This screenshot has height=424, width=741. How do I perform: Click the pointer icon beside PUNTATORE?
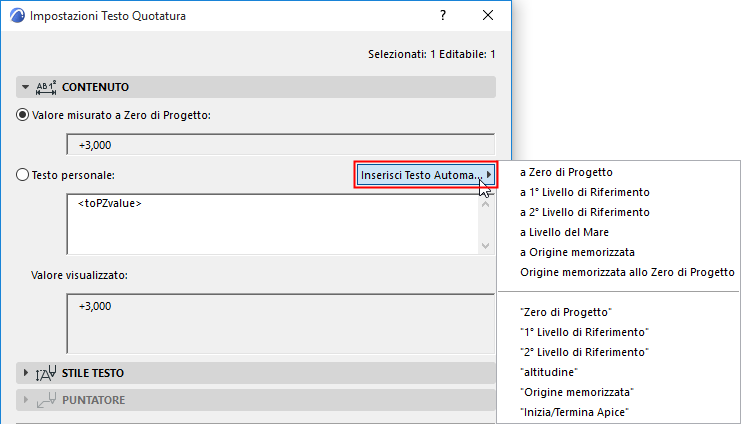click(47, 400)
